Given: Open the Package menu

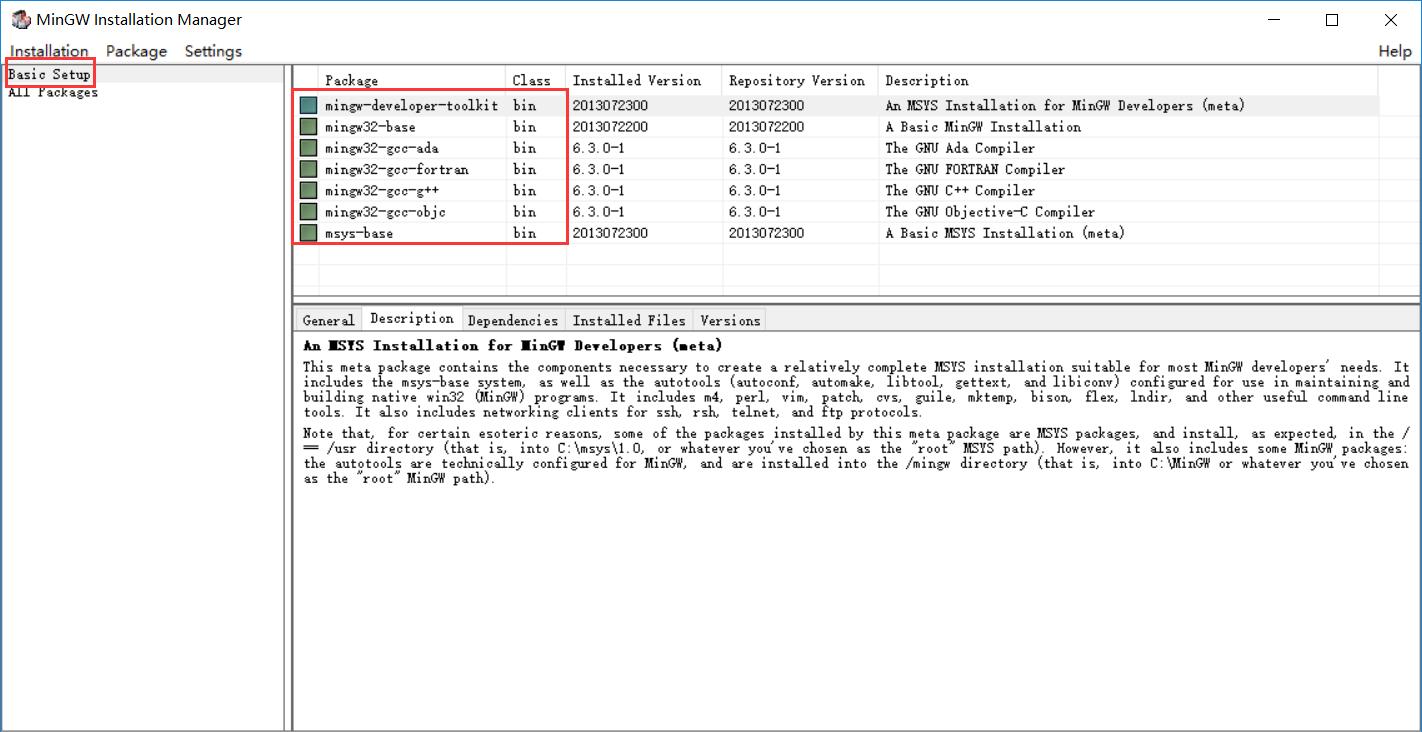Looking at the screenshot, I should (136, 51).
